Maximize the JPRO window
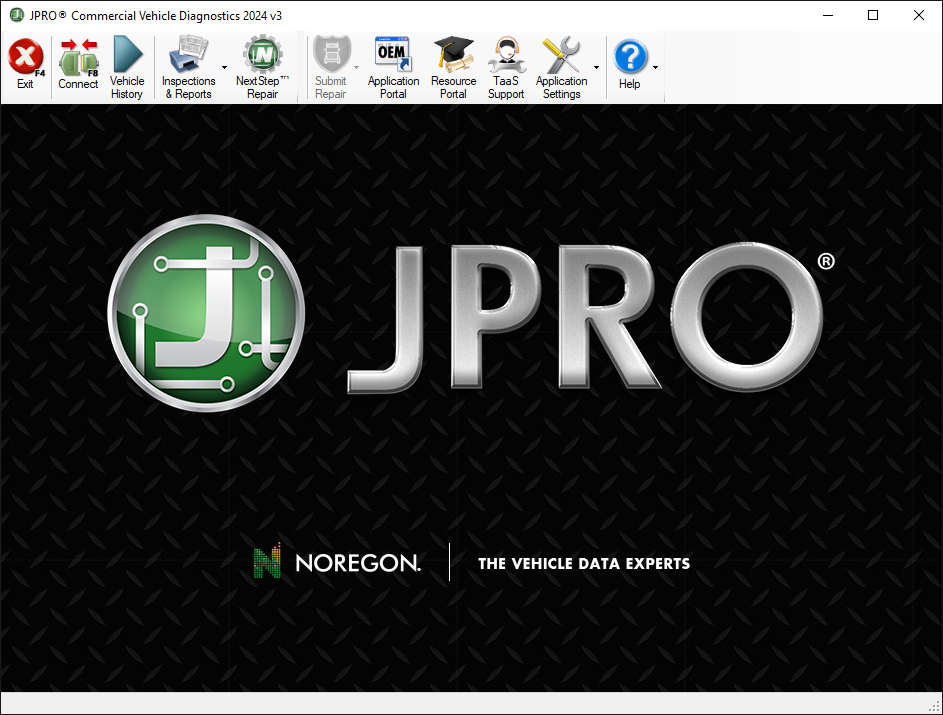Viewport: 943px width, 715px height. (x=873, y=15)
